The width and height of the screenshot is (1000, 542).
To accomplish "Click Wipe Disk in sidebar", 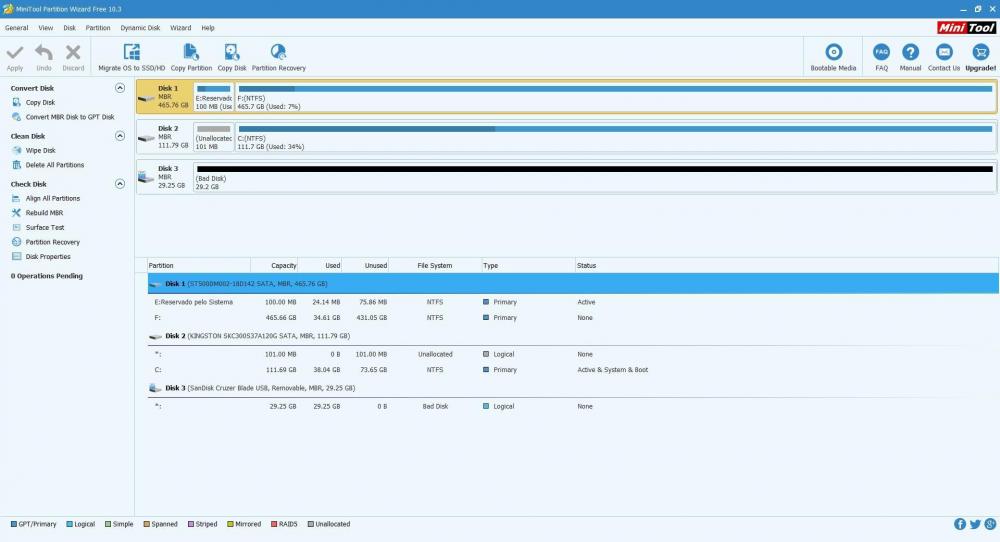I will [41, 150].
